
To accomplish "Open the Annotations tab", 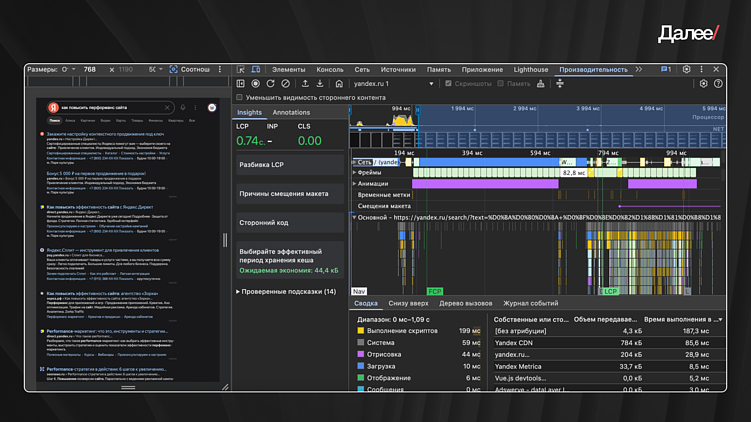I will click(291, 113).
